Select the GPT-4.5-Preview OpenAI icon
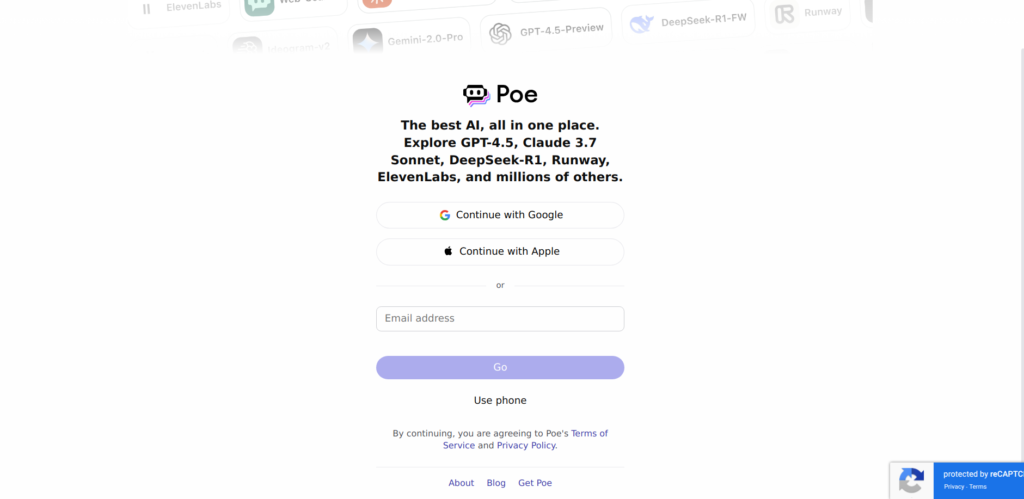This screenshot has width=1024, height=499. tap(500, 33)
